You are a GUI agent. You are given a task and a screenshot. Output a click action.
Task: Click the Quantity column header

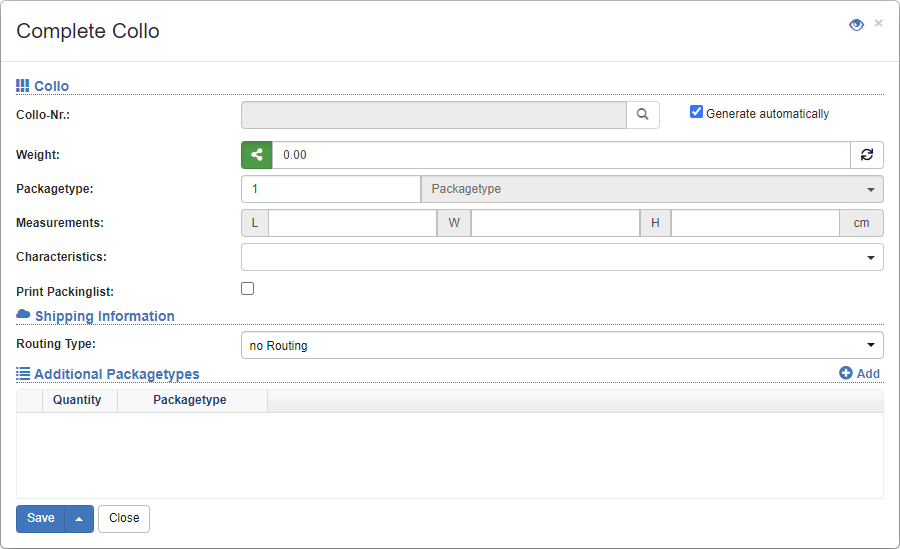coord(77,400)
